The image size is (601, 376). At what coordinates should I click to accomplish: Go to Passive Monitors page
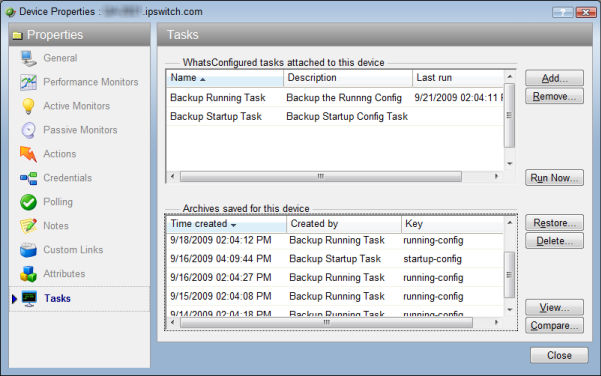pos(80,130)
